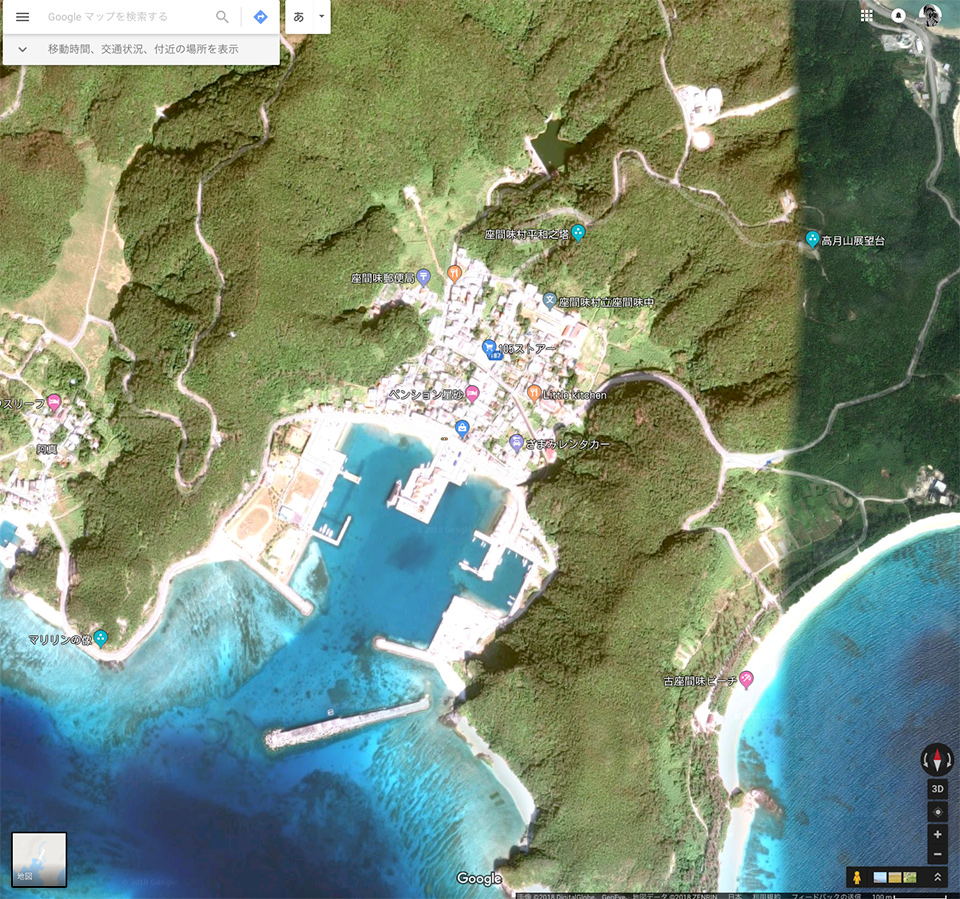960x899 pixels.
Task: Click the 座間味村平和之塔 label
Action: [x=527, y=235]
